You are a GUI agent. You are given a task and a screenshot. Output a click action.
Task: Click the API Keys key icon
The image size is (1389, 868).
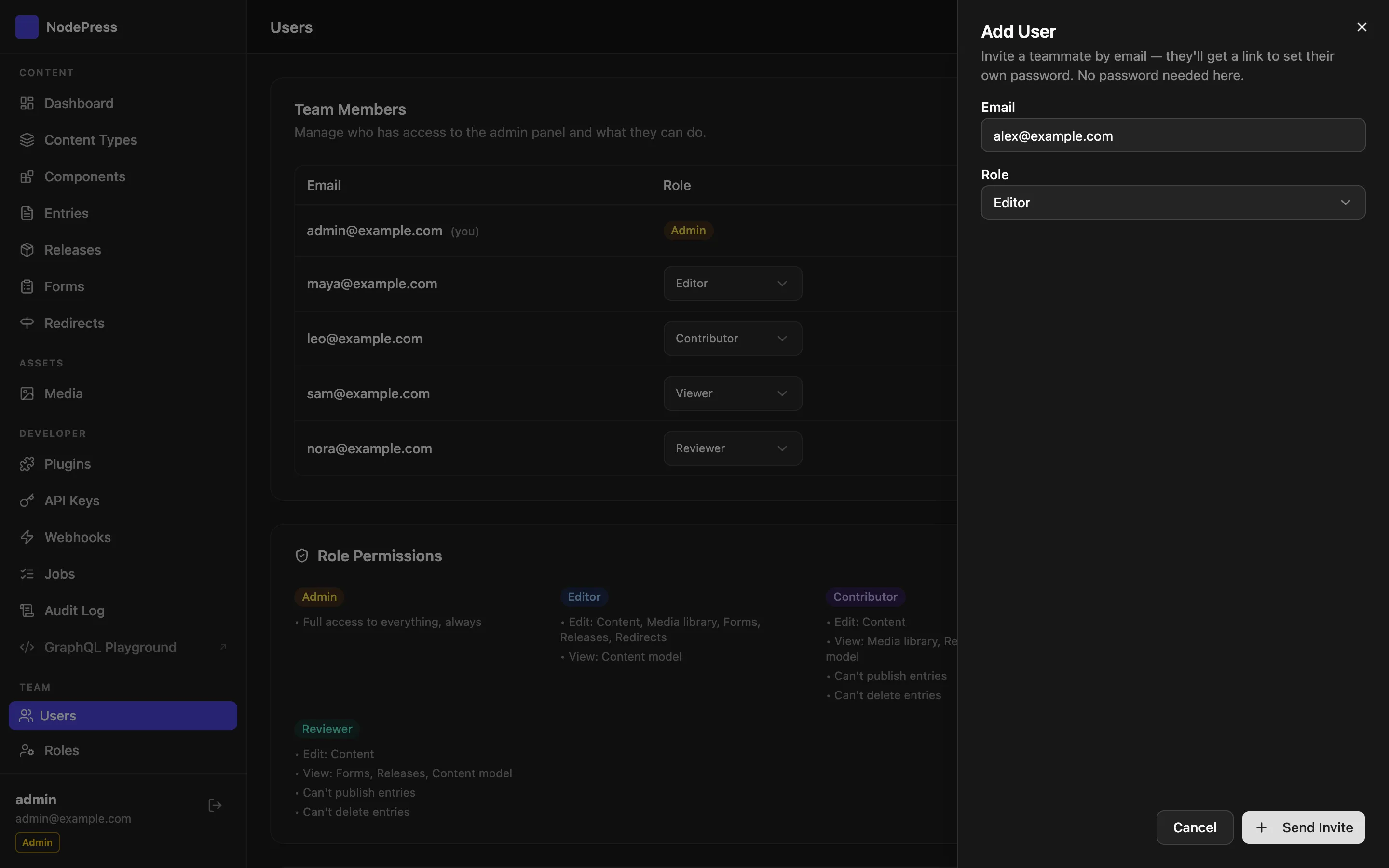pyautogui.click(x=27, y=501)
